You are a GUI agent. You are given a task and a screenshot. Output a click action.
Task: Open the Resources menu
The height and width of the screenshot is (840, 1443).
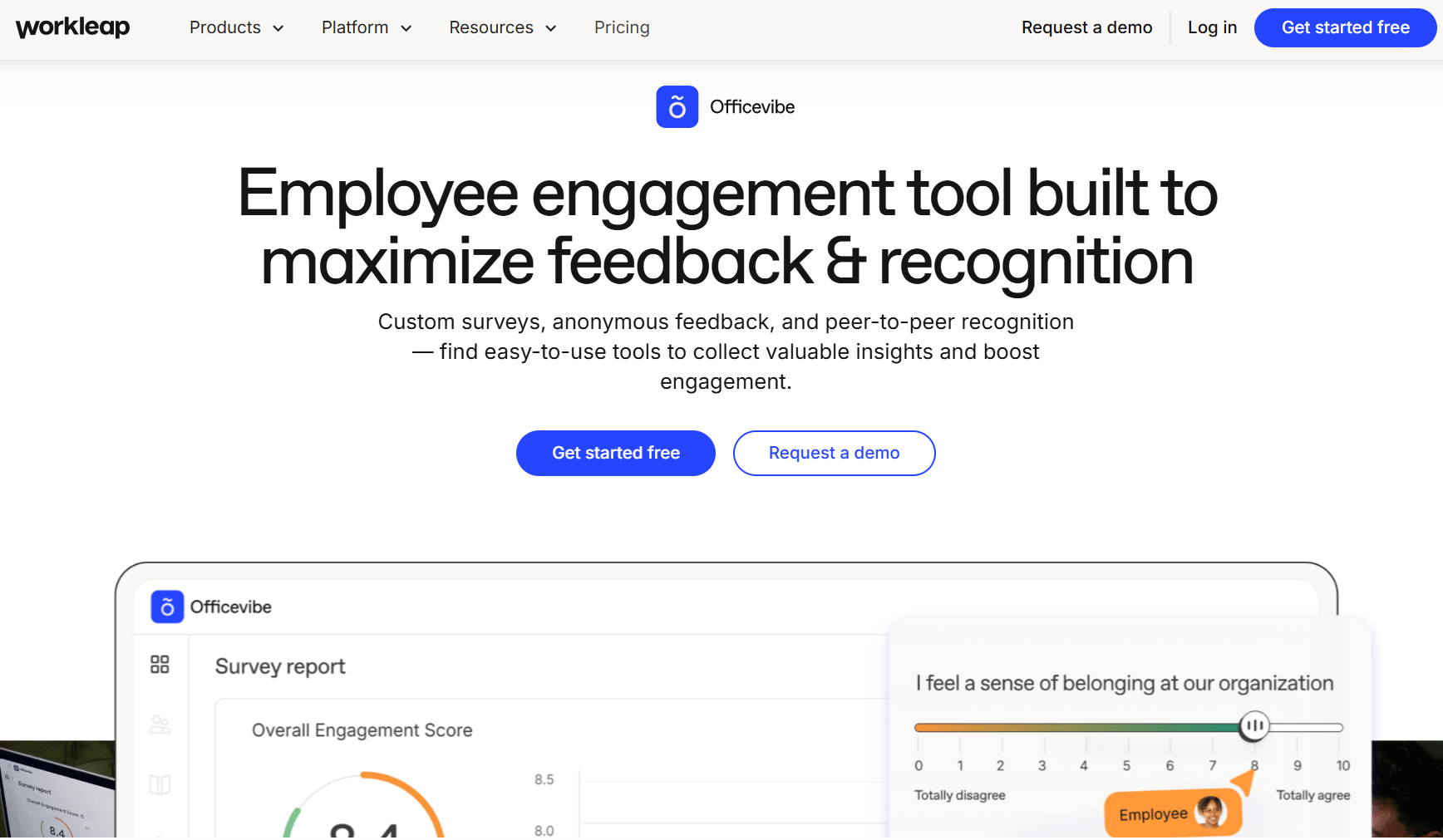coord(503,27)
